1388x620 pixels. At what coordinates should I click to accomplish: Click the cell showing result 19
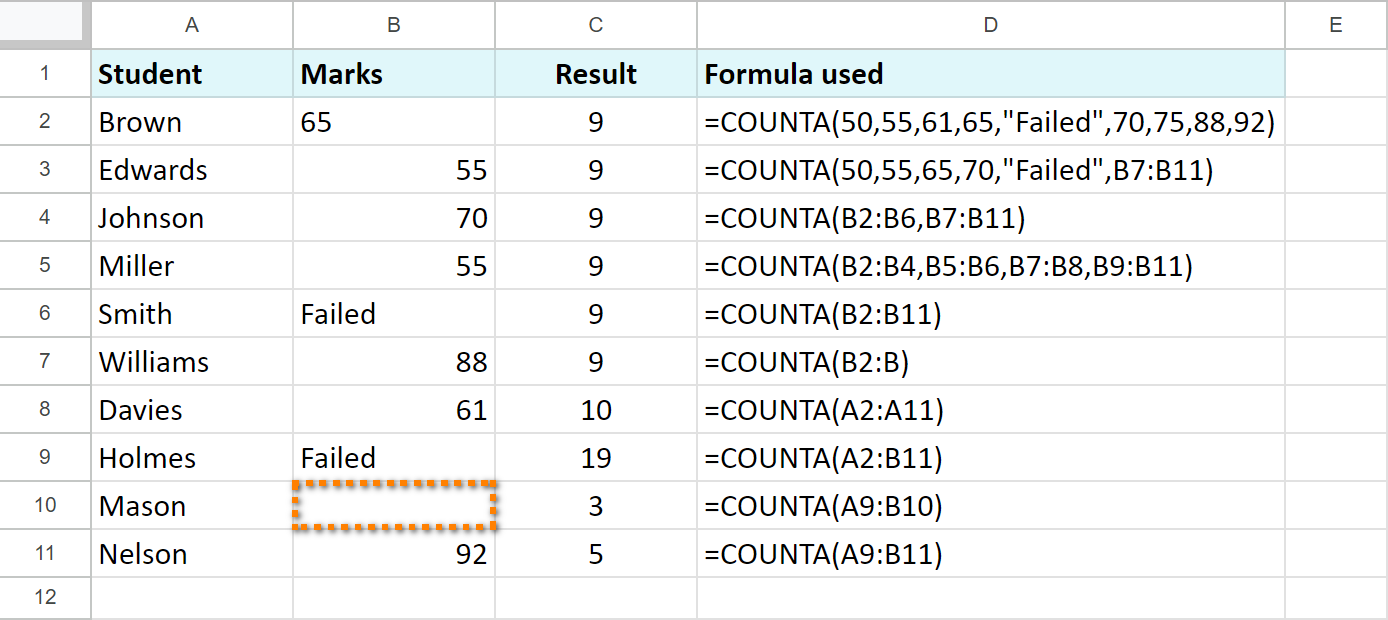[x=595, y=457]
